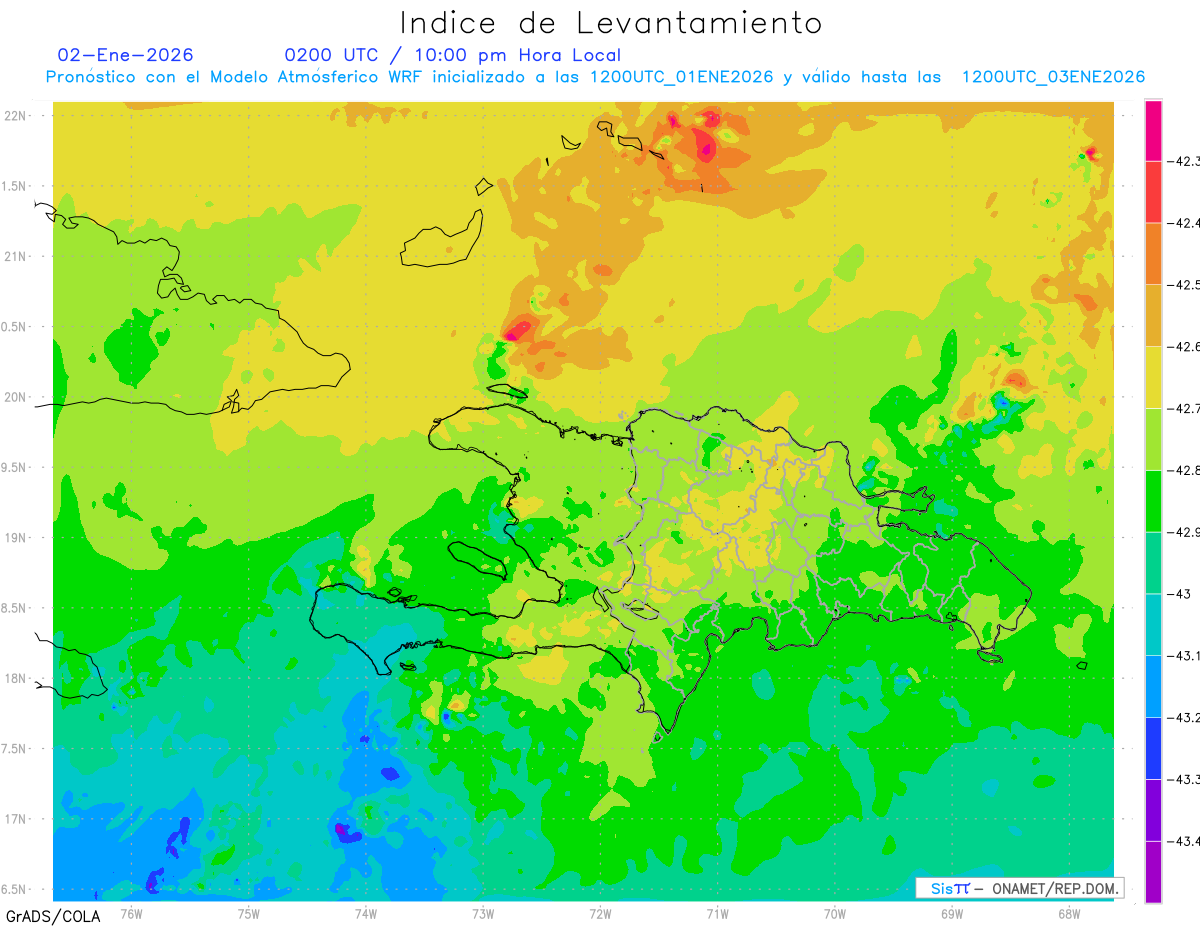Click the '-42.9' color scale value
This screenshot has width=1200, height=927.
click(x=1182, y=532)
